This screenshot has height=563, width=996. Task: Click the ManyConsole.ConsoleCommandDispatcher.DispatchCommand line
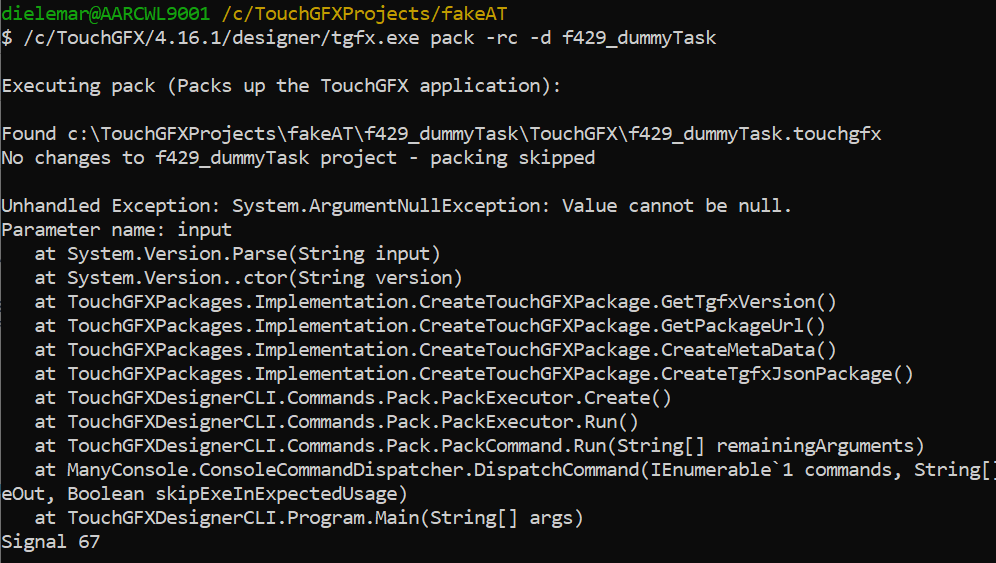coord(515,470)
